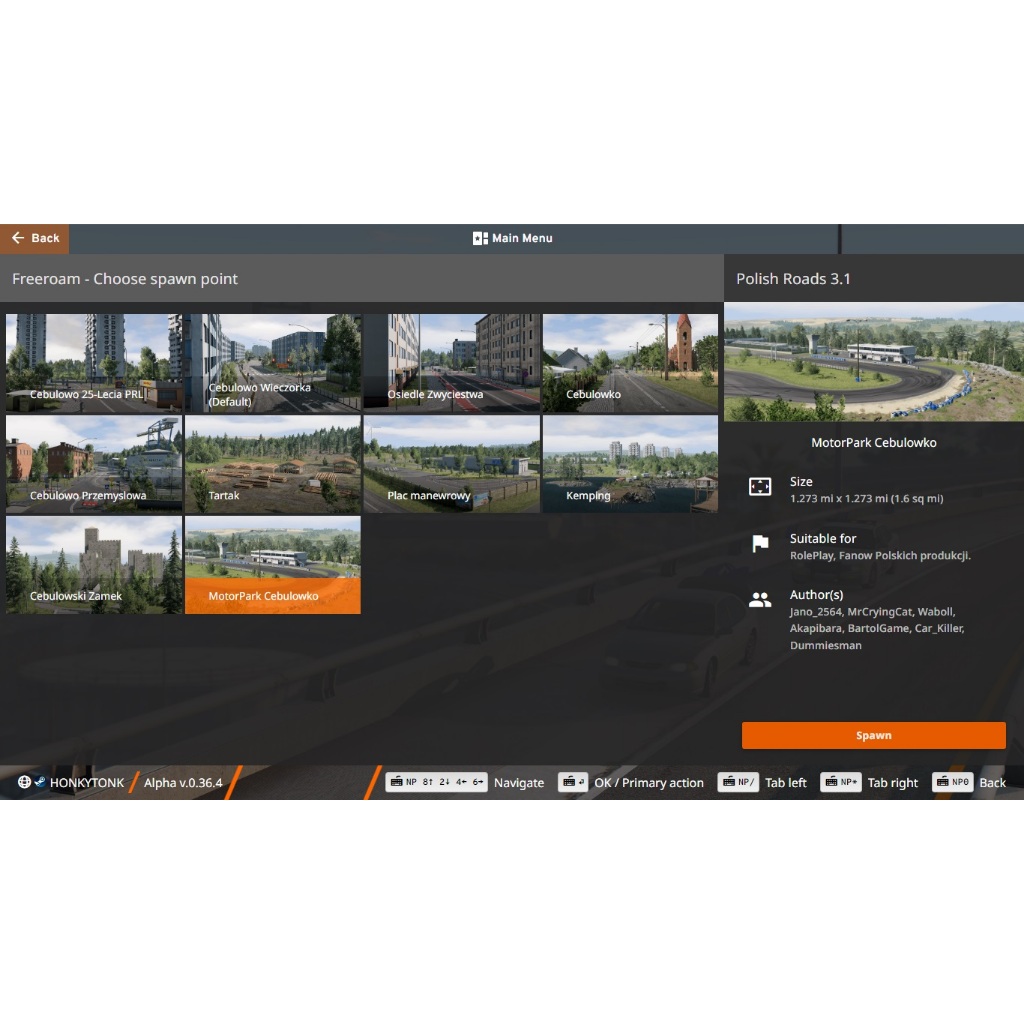Image resolution: width=1024 pixels, height=1024 pixels.
Task: Click the Polish Roads 3.1 title
Action: pos(793,279)
